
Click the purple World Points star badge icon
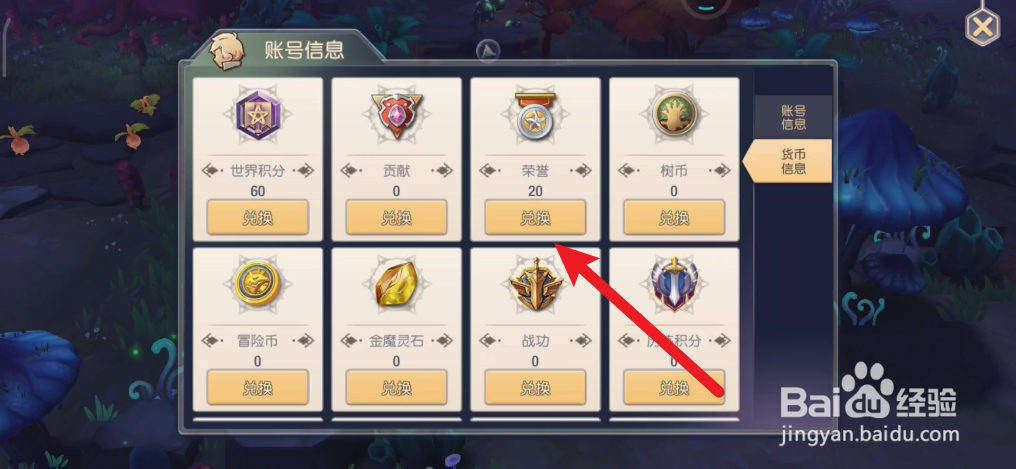[257, 117]
